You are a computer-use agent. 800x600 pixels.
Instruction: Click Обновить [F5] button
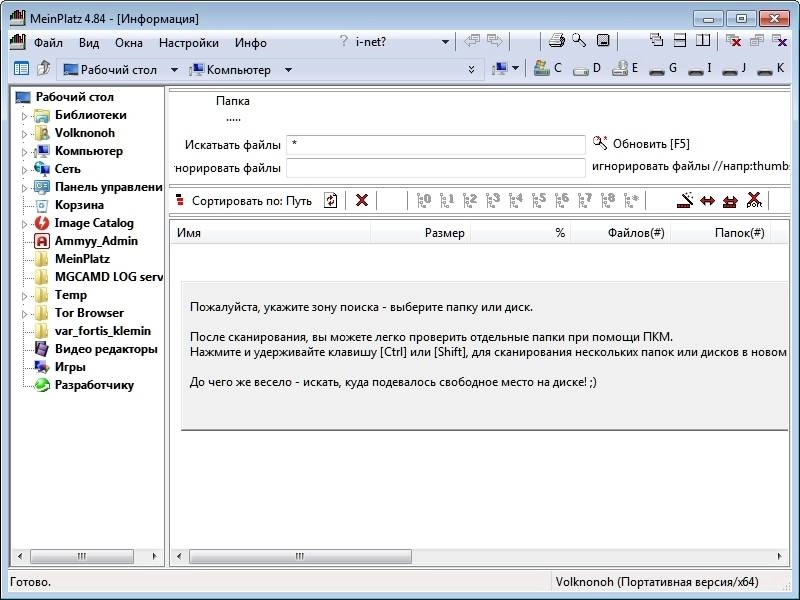[641, 143]
